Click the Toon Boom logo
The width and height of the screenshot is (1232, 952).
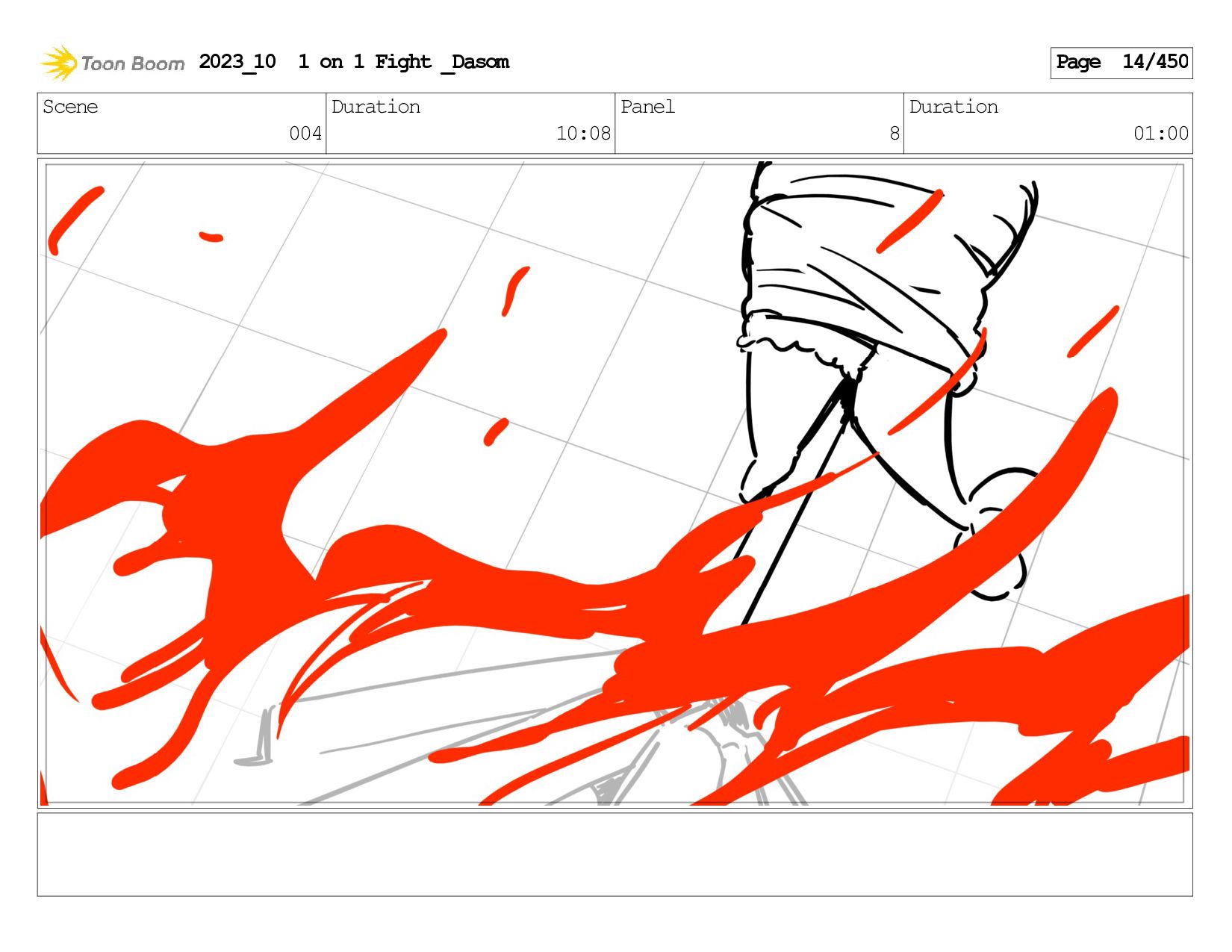(x=112, y=63)
